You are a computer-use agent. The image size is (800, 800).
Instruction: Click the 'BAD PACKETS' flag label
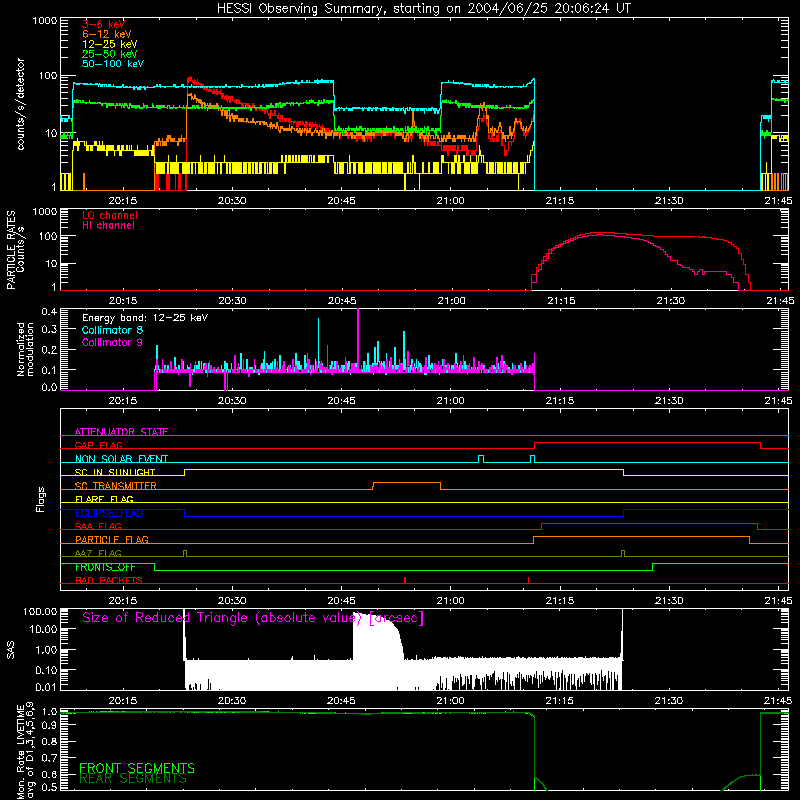(x=109, y=580)
